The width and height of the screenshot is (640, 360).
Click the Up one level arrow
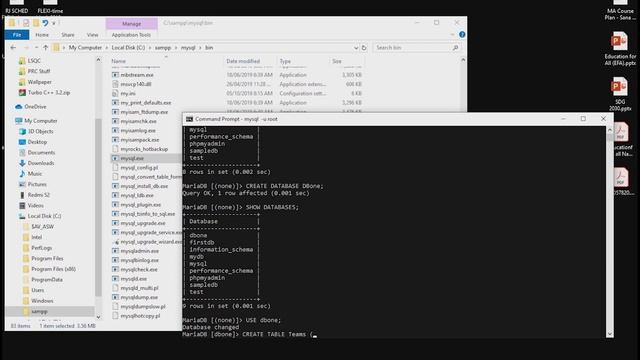[45, 48]
